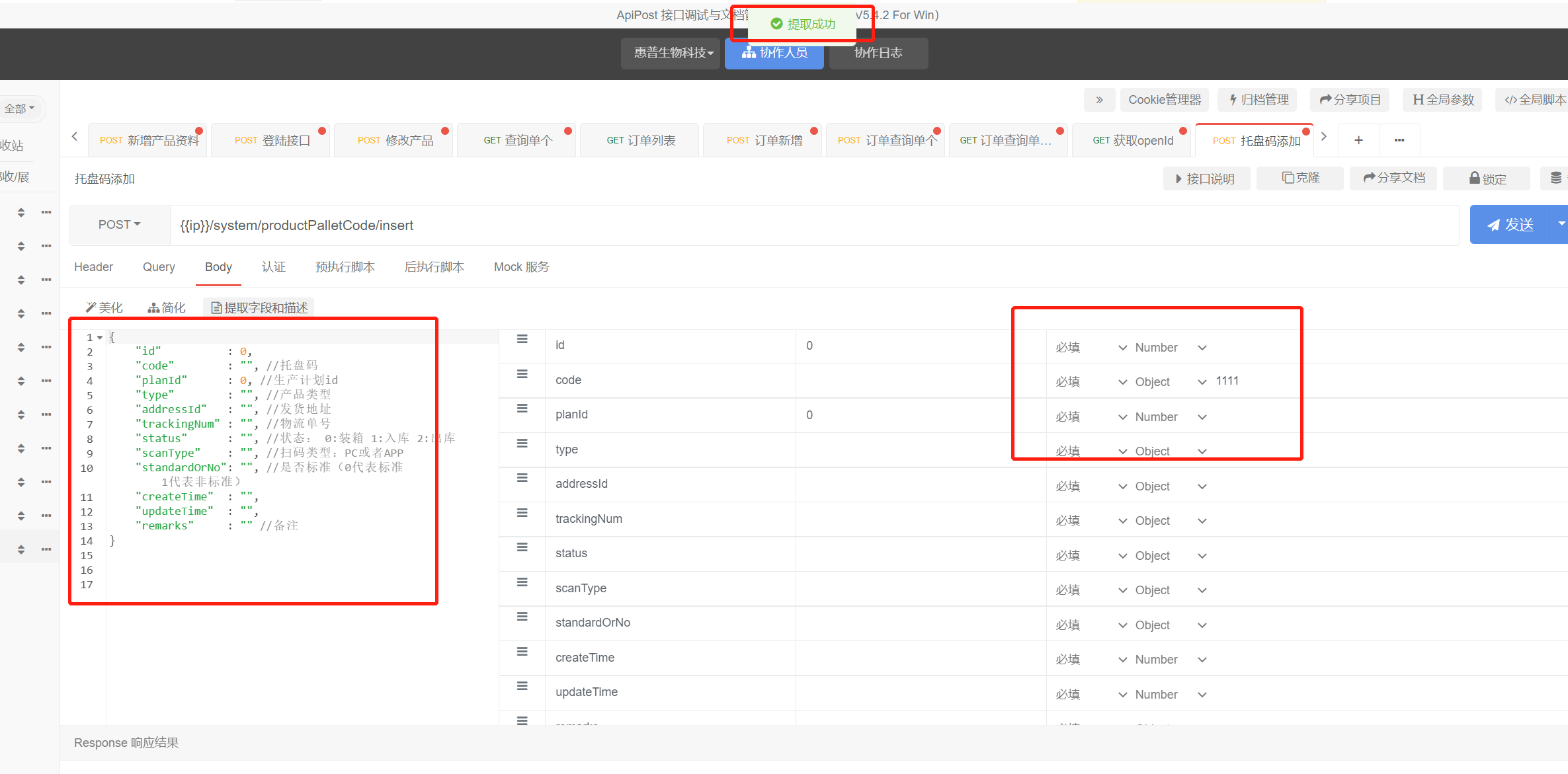Click 接口说明 button
Image resolution: width=1568 pixels, height=774 pixels.
pos(1206,178)
